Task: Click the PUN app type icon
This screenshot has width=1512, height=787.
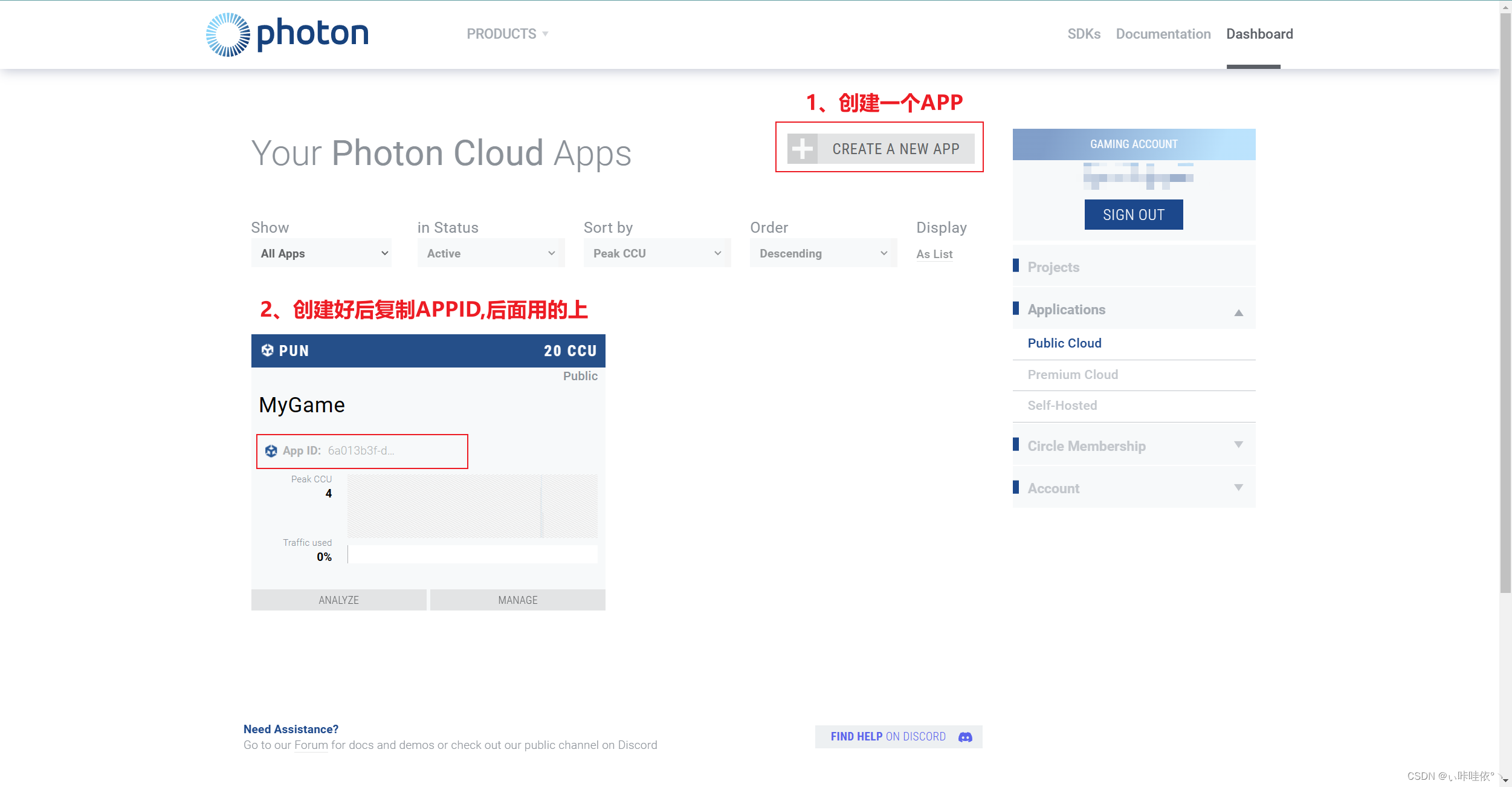Action: point(268,350)
